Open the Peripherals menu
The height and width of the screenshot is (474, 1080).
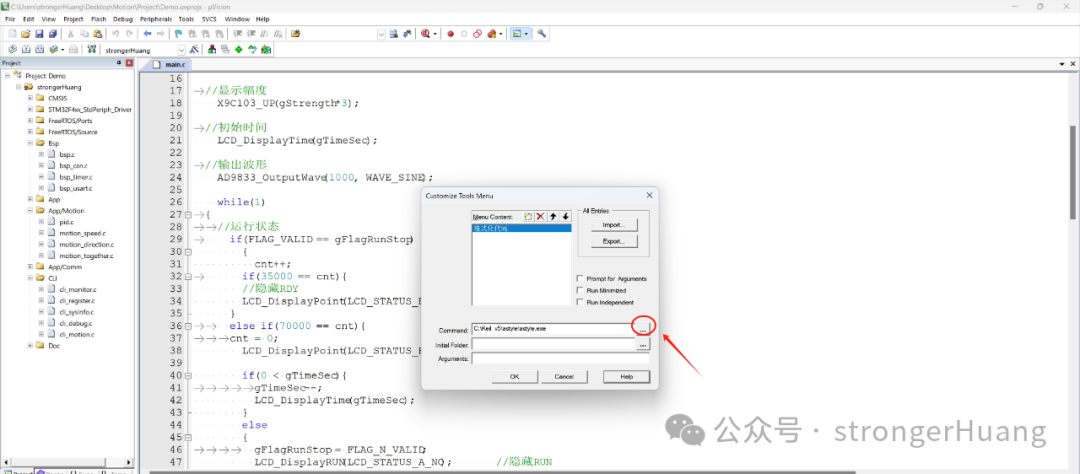156,19
